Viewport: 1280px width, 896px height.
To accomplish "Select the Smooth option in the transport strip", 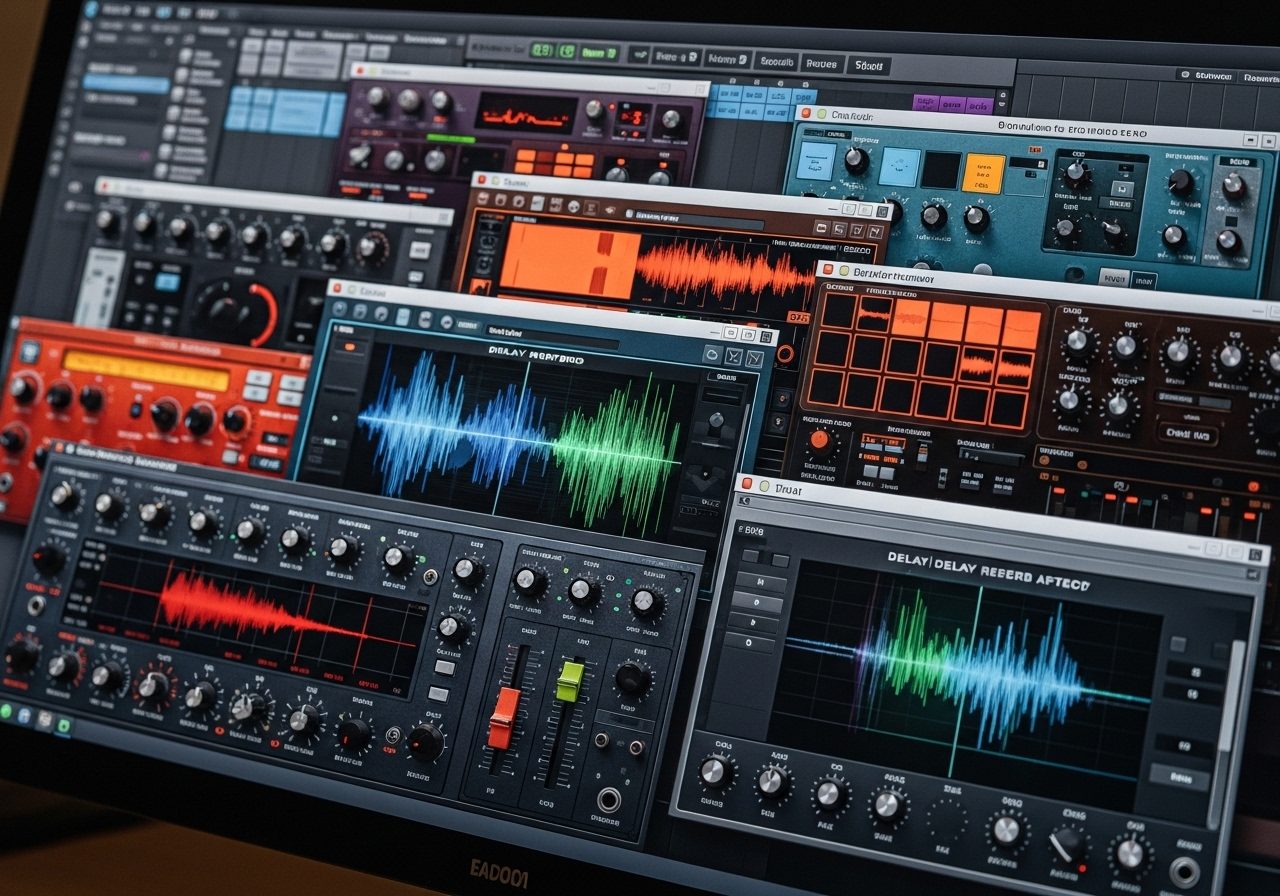I will (x=777, y=60).
